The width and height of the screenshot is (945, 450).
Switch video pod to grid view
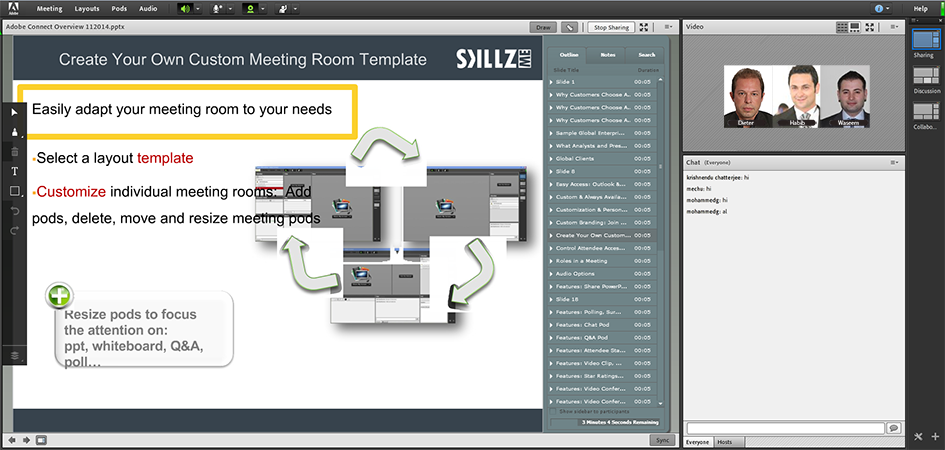tap(842, 27)
